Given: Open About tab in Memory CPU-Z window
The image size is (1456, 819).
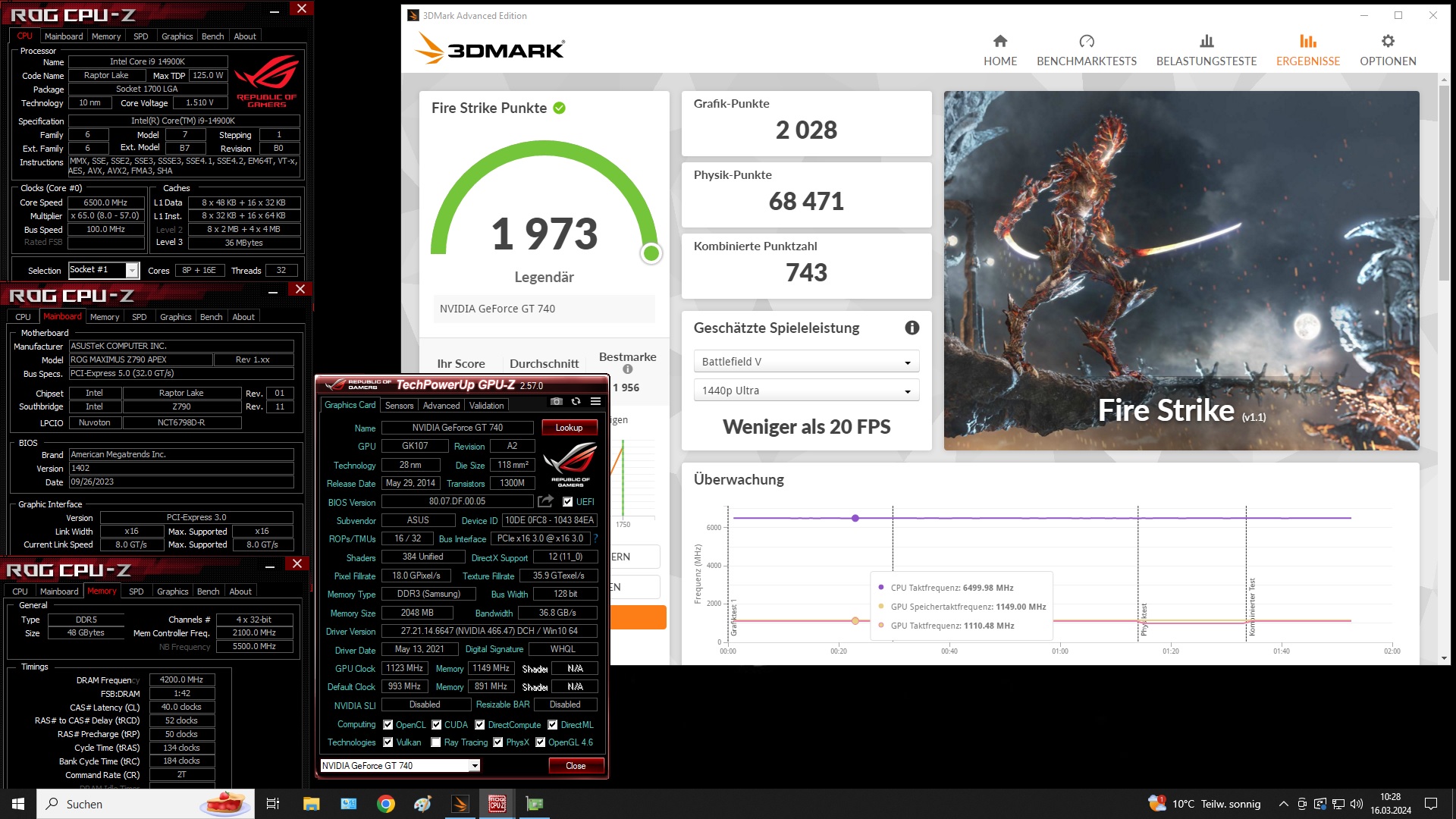Looking at the screenshot, I should (x=240, y=591).
